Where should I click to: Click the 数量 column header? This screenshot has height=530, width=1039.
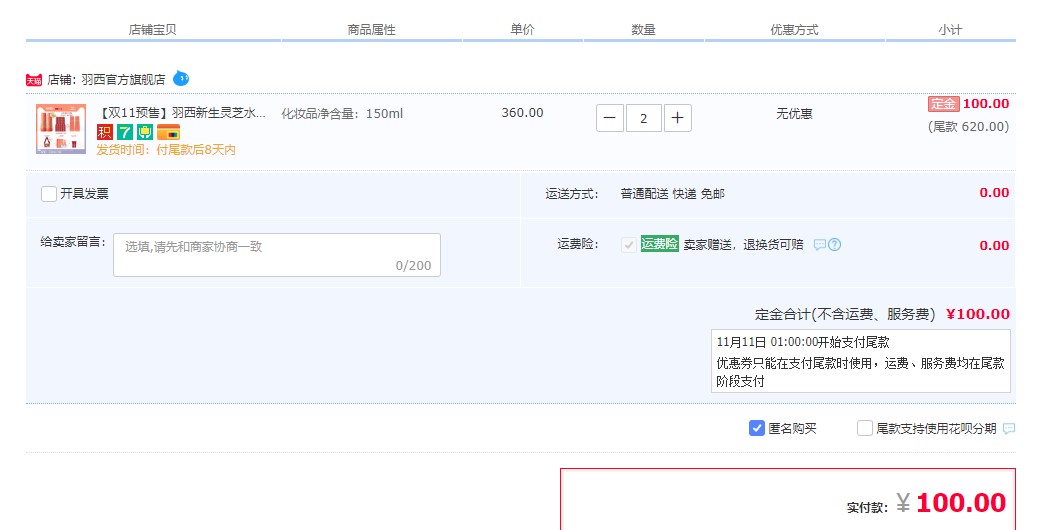(x=643, y=30)
